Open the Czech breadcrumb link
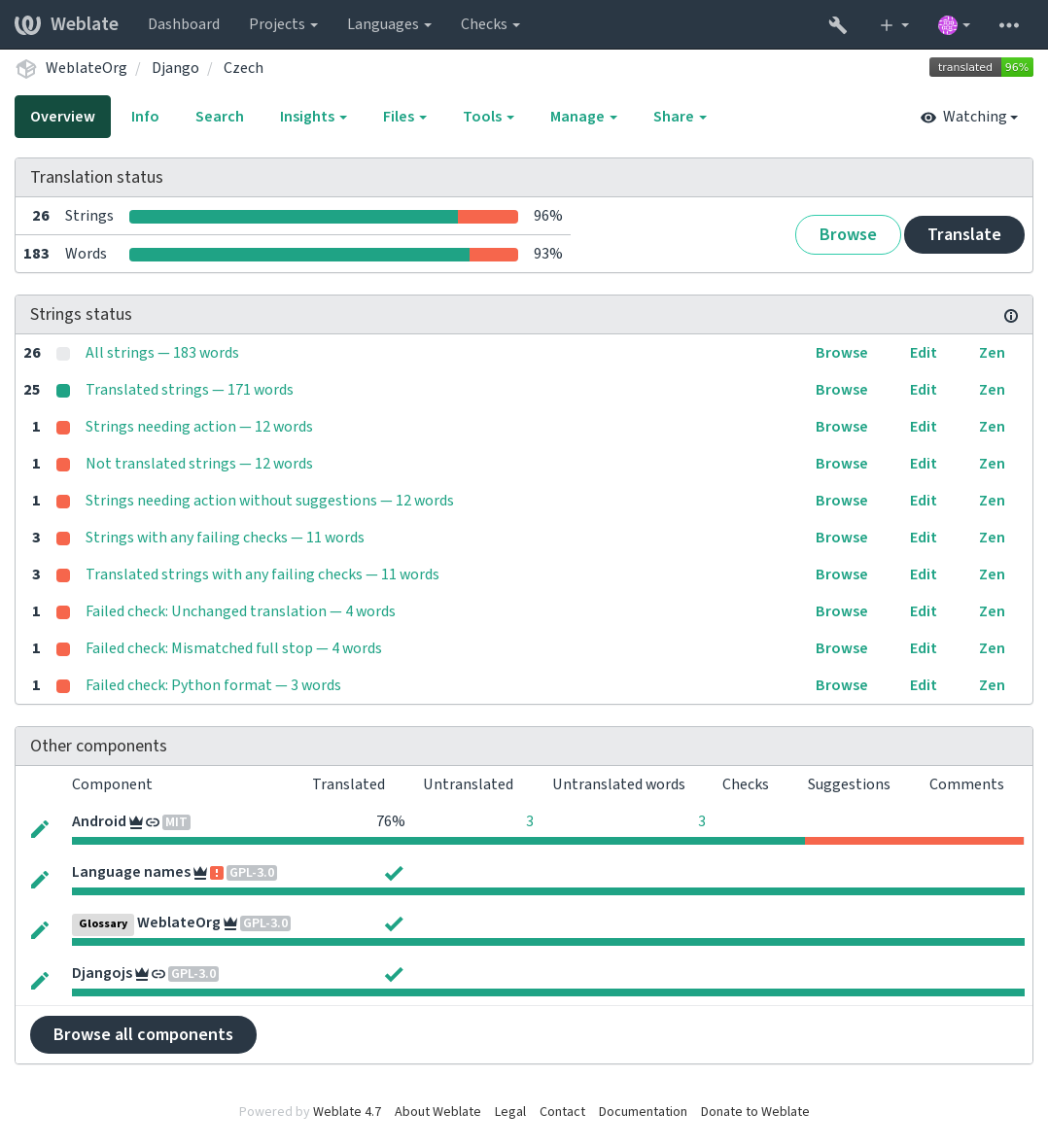Screen dimensions: 1048x1148 point(243,68)
